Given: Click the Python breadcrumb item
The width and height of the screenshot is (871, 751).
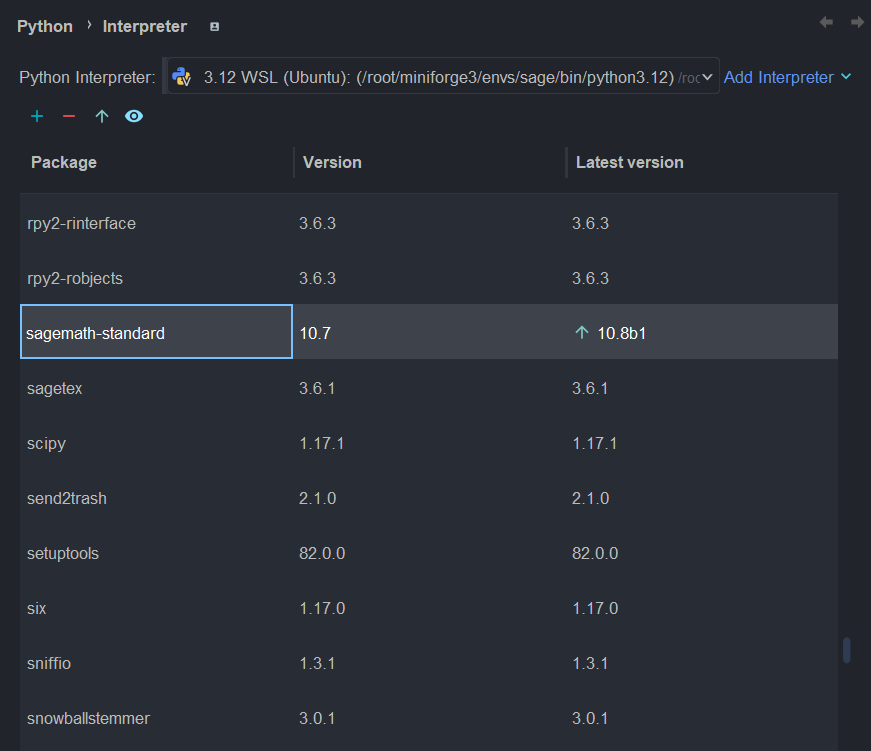Looking at the screenshot, I should tap(45, 27).
